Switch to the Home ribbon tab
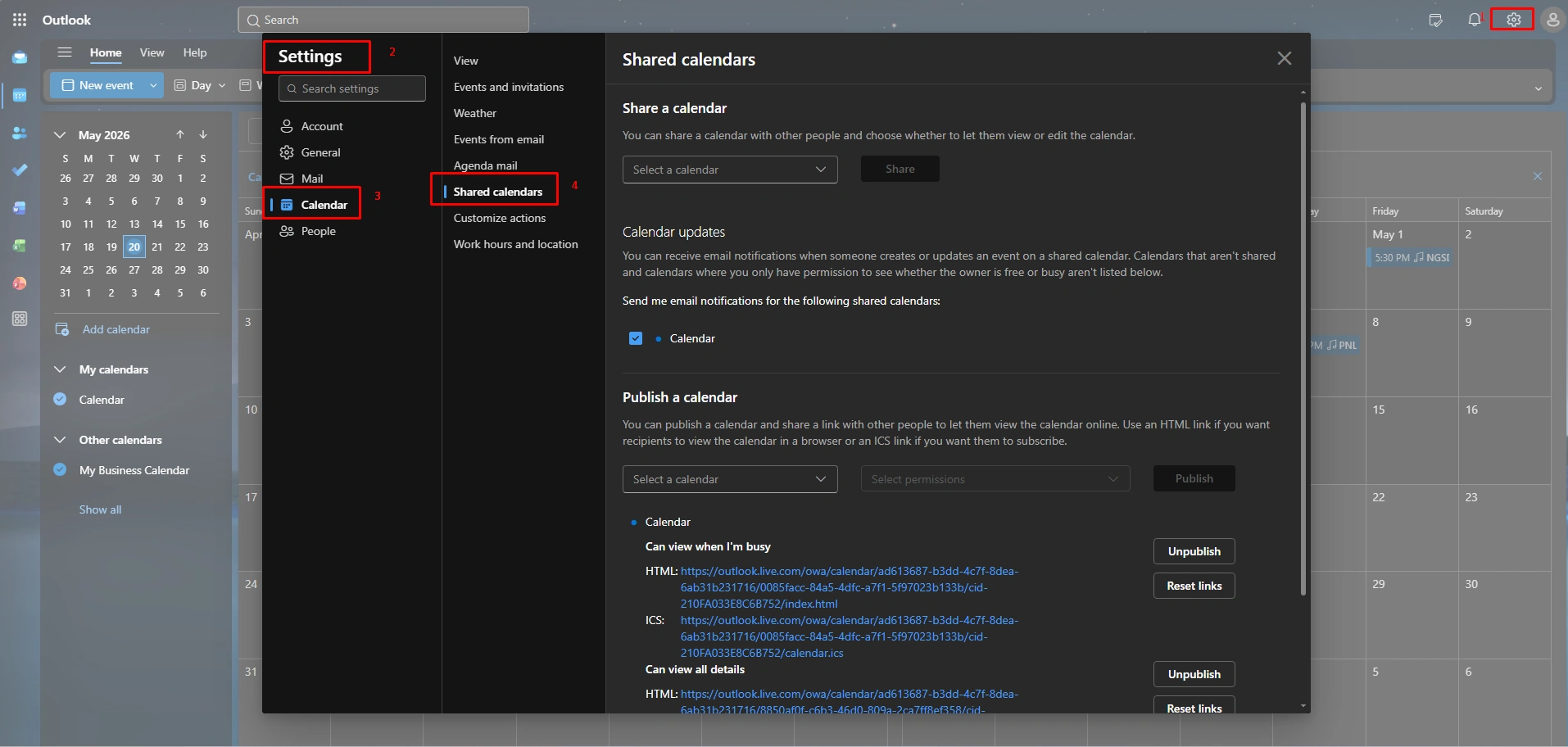The height and width of the screenshot is (747, 1568). point(106,52)
